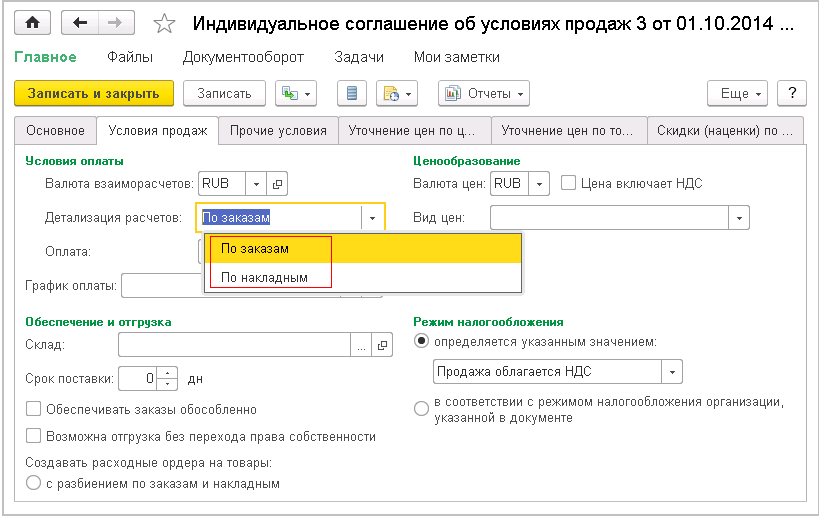
Task: Open the Документооборот menu section
Action: click(243, 57)
